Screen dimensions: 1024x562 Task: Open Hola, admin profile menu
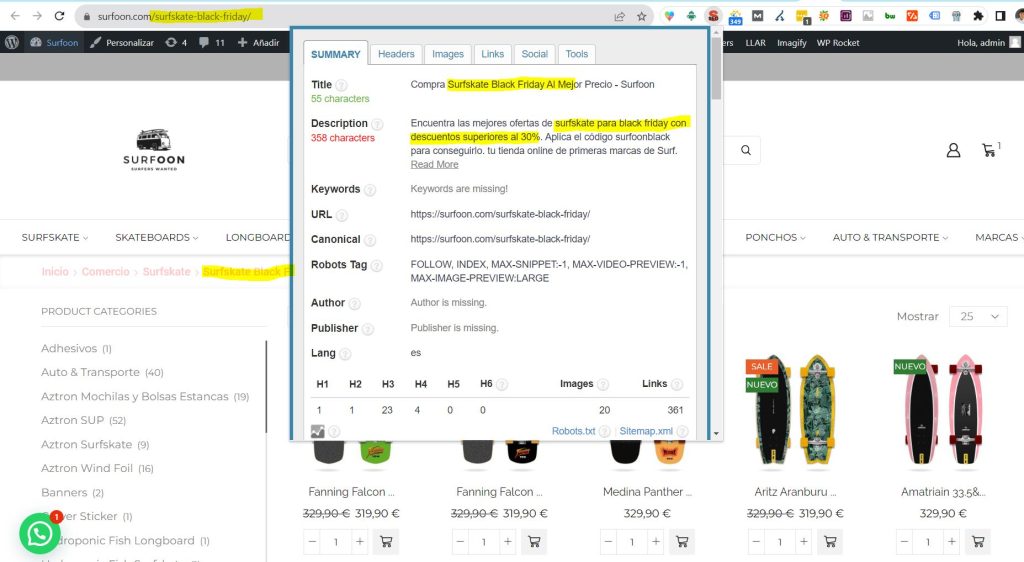pyautogui.click(x=988, y=42)
